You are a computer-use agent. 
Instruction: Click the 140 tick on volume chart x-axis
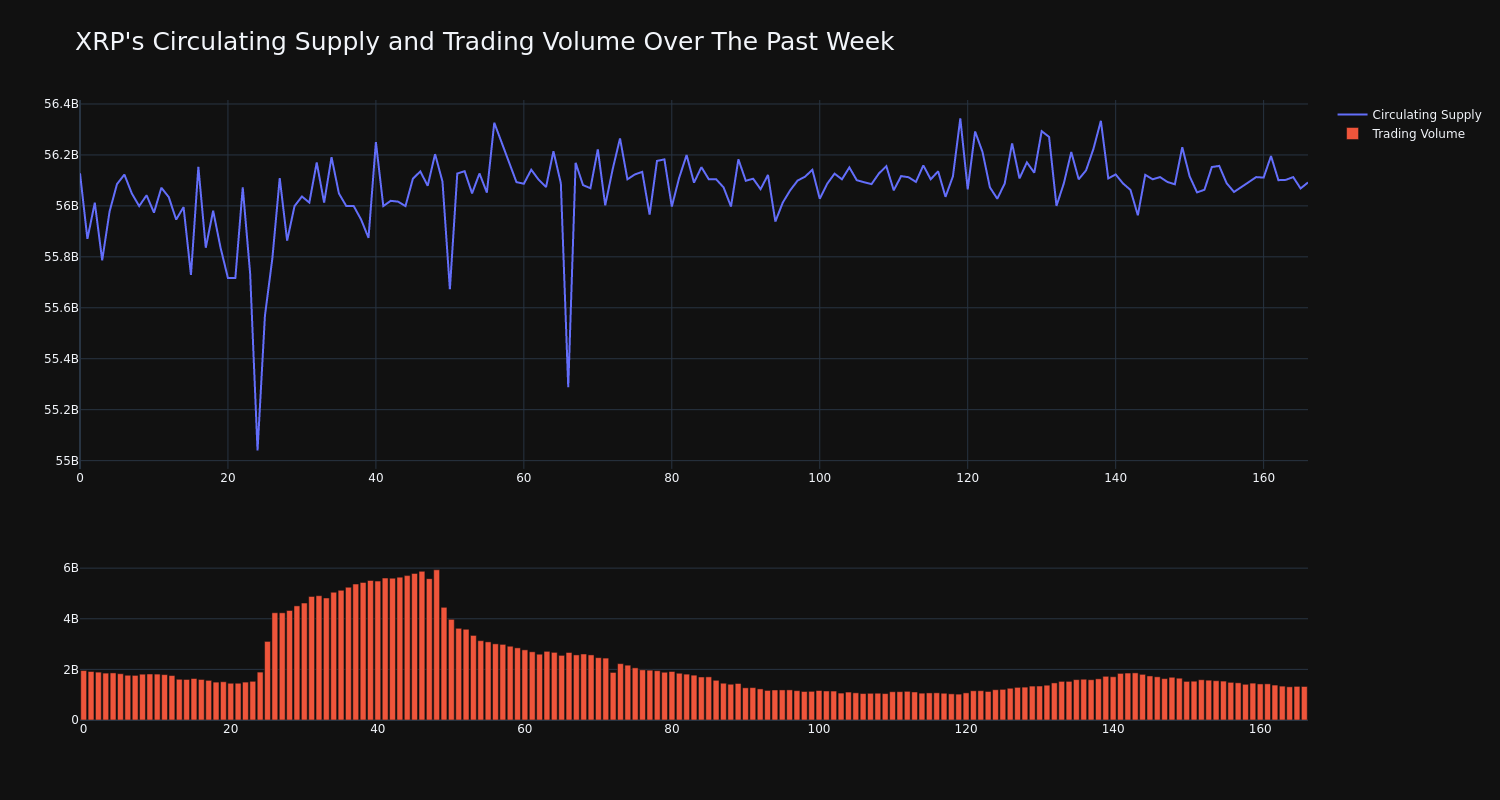(x=1113, y=729)
